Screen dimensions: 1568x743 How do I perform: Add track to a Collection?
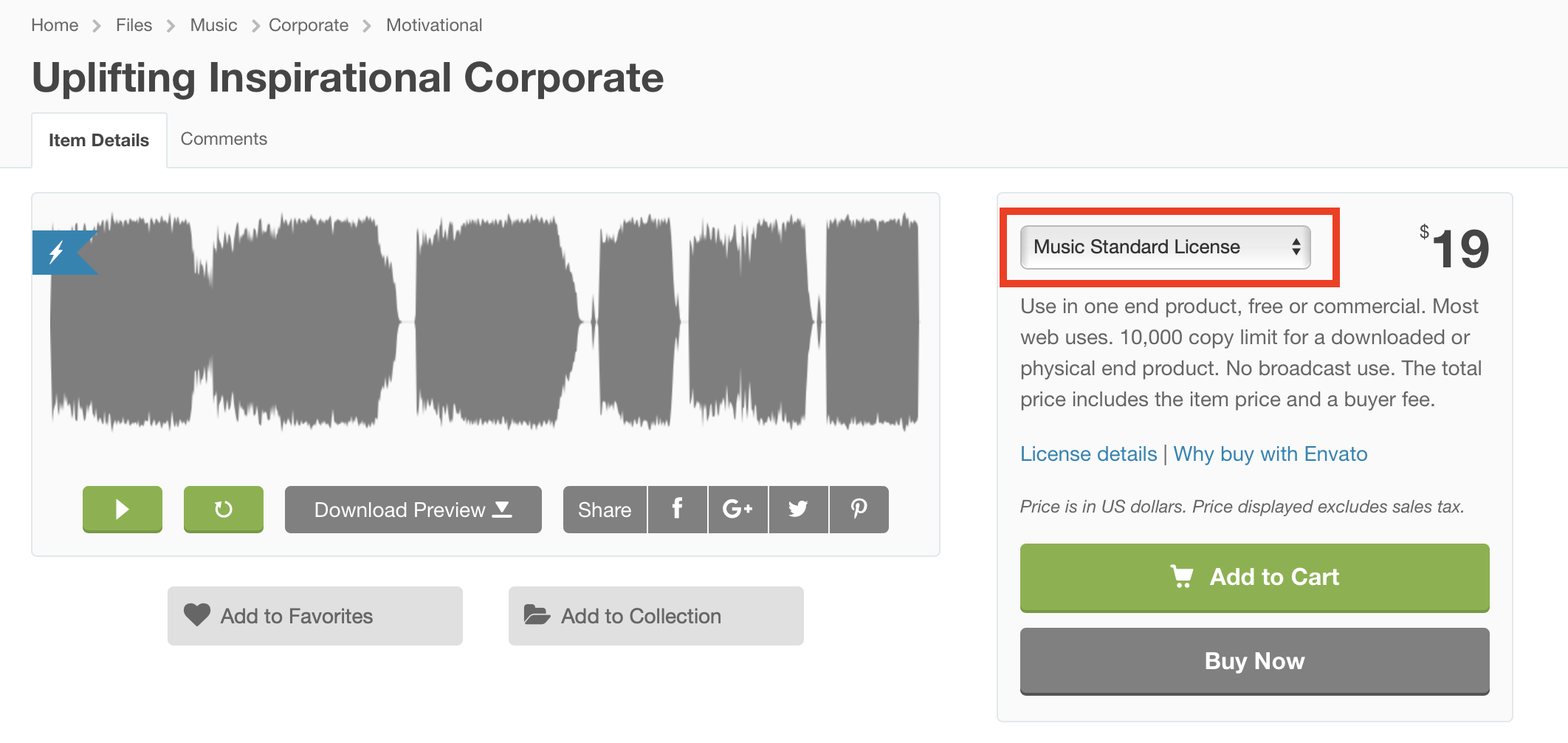[656, 615]
